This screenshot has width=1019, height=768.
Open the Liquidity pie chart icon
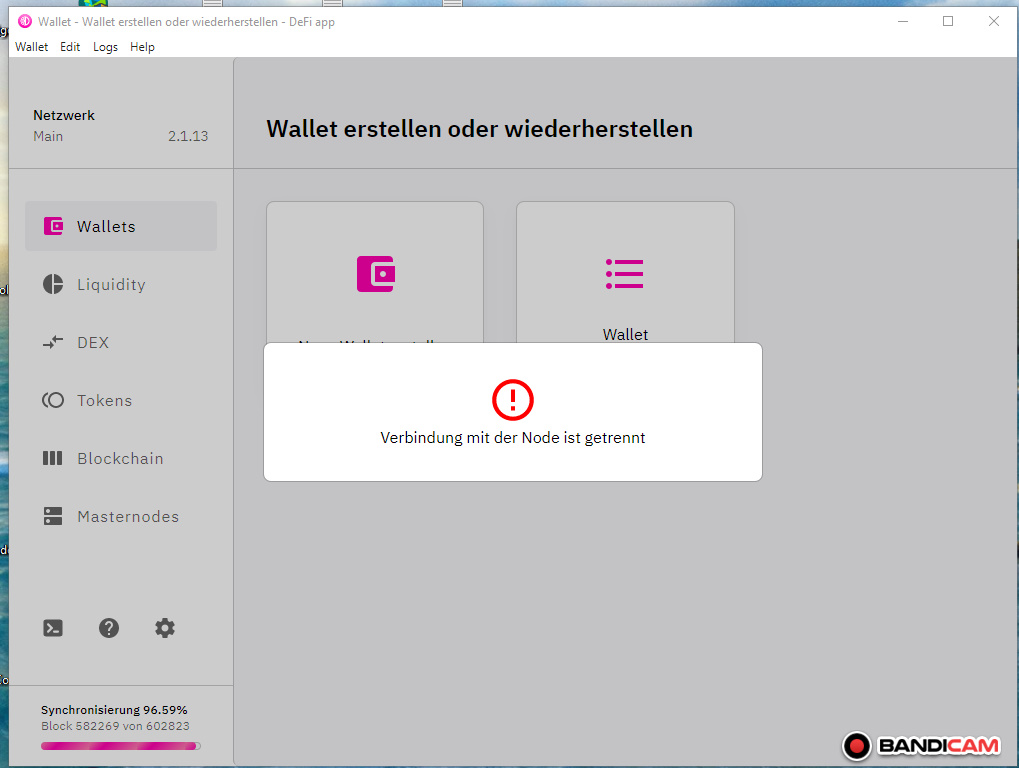point(53,285)
